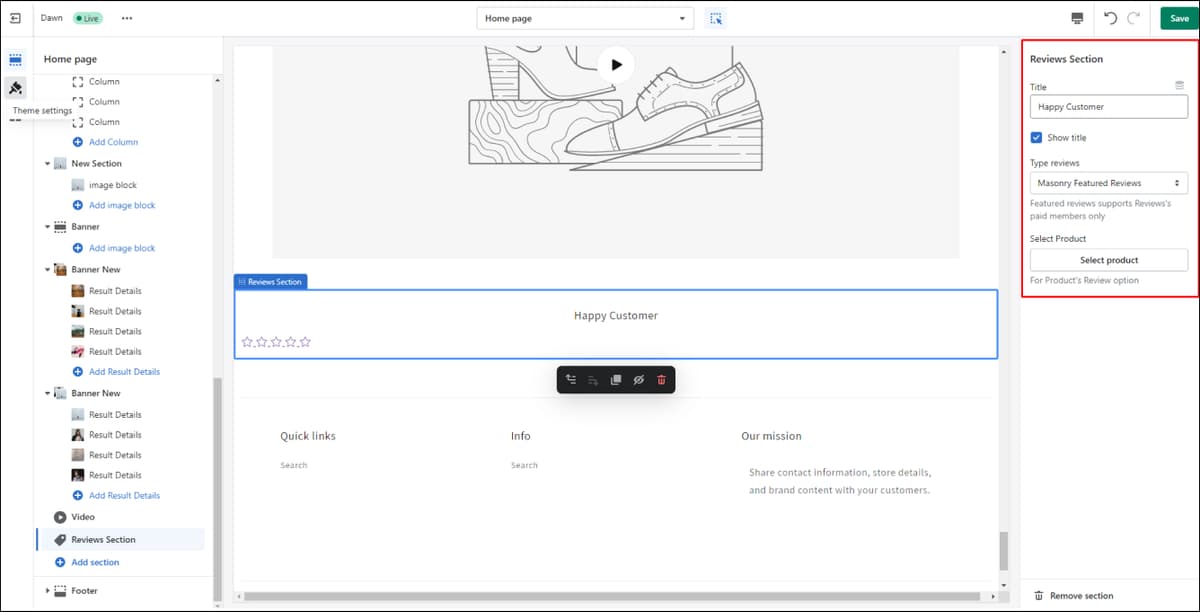Select first Column block in sidebar
The image size is (1200, 612).
[x=104, y=82]
